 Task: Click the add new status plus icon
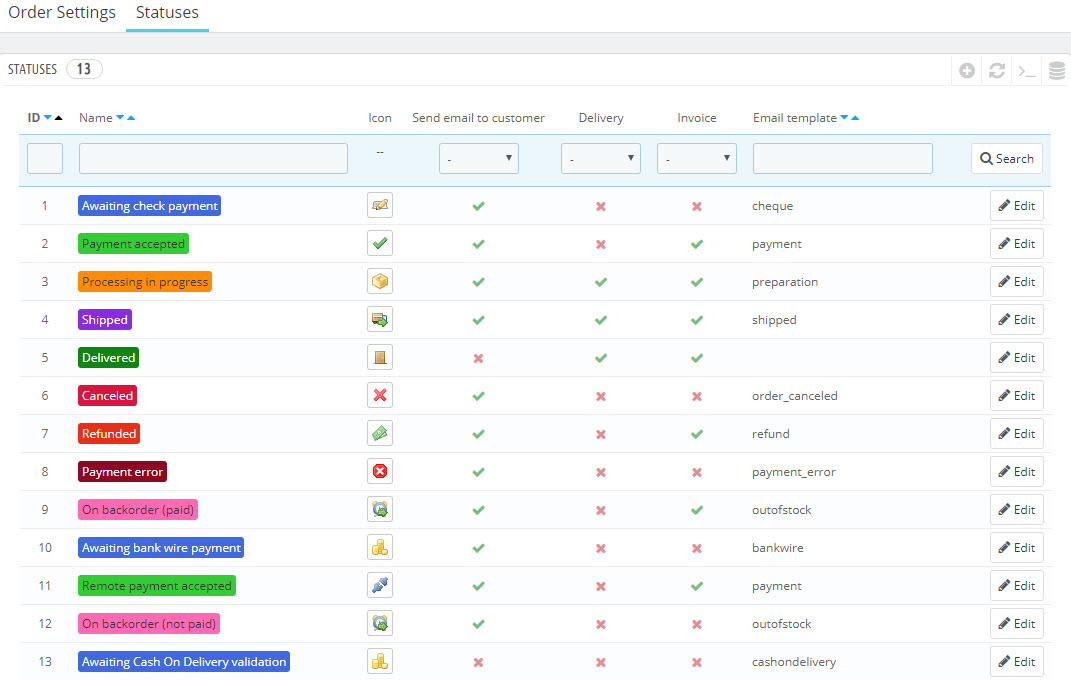(x=966, y=70)
